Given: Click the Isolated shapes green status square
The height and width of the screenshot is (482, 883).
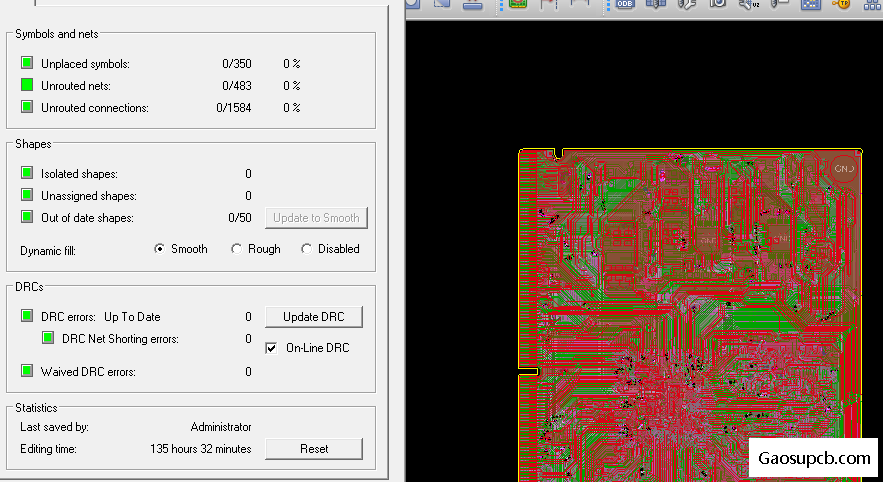Looking at the screenshot, I should pos(27,172).
